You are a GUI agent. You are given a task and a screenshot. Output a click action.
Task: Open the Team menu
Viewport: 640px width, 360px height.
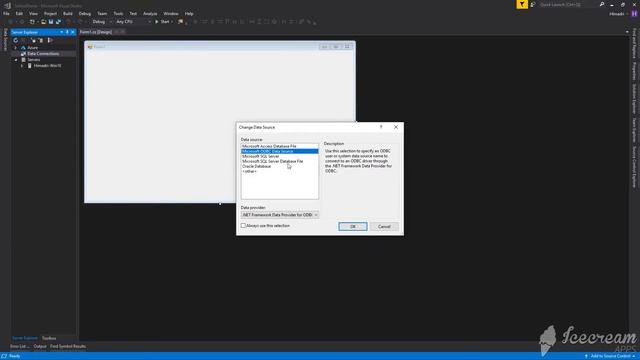pyautogui.click(x=102, y=13)
